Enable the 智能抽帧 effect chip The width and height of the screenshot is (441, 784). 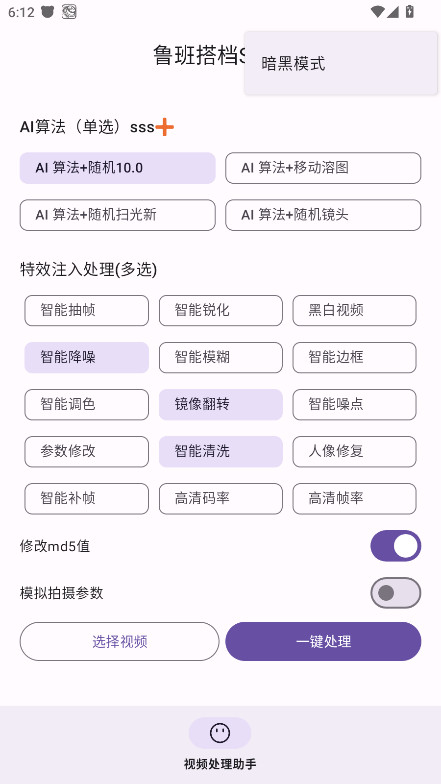coord(86,310)
